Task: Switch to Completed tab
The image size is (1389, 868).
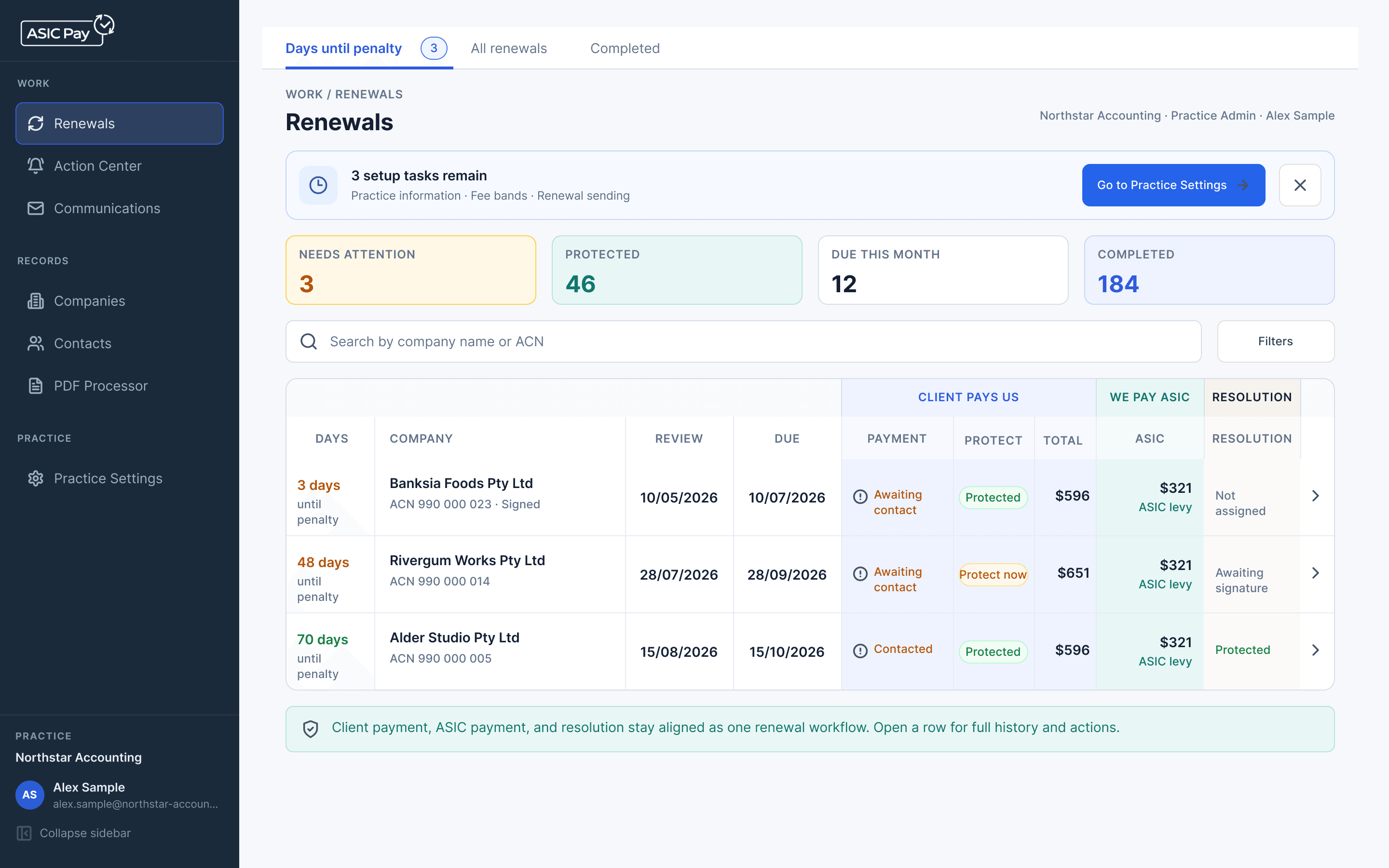Action: point(625,48)
